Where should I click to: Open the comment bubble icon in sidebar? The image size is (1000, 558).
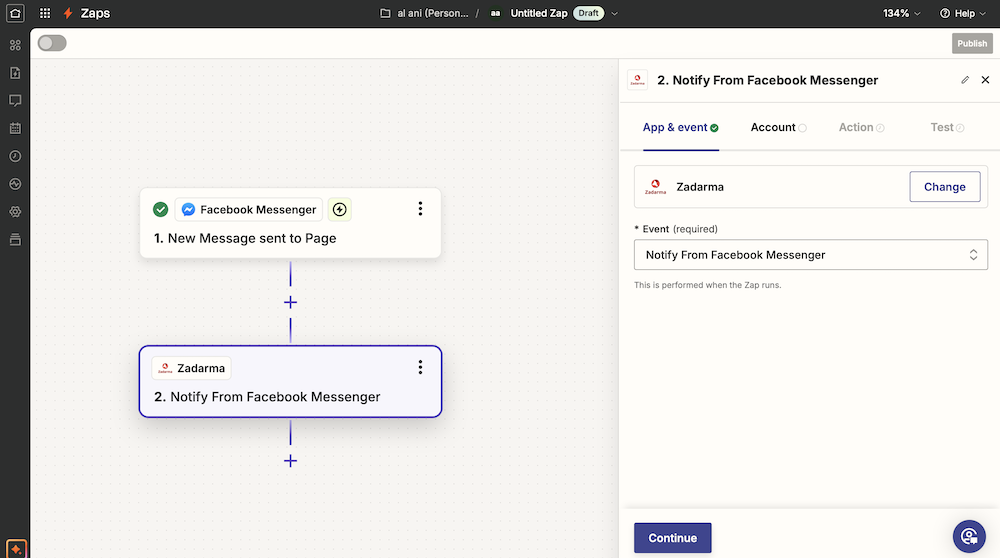[15, 101]
